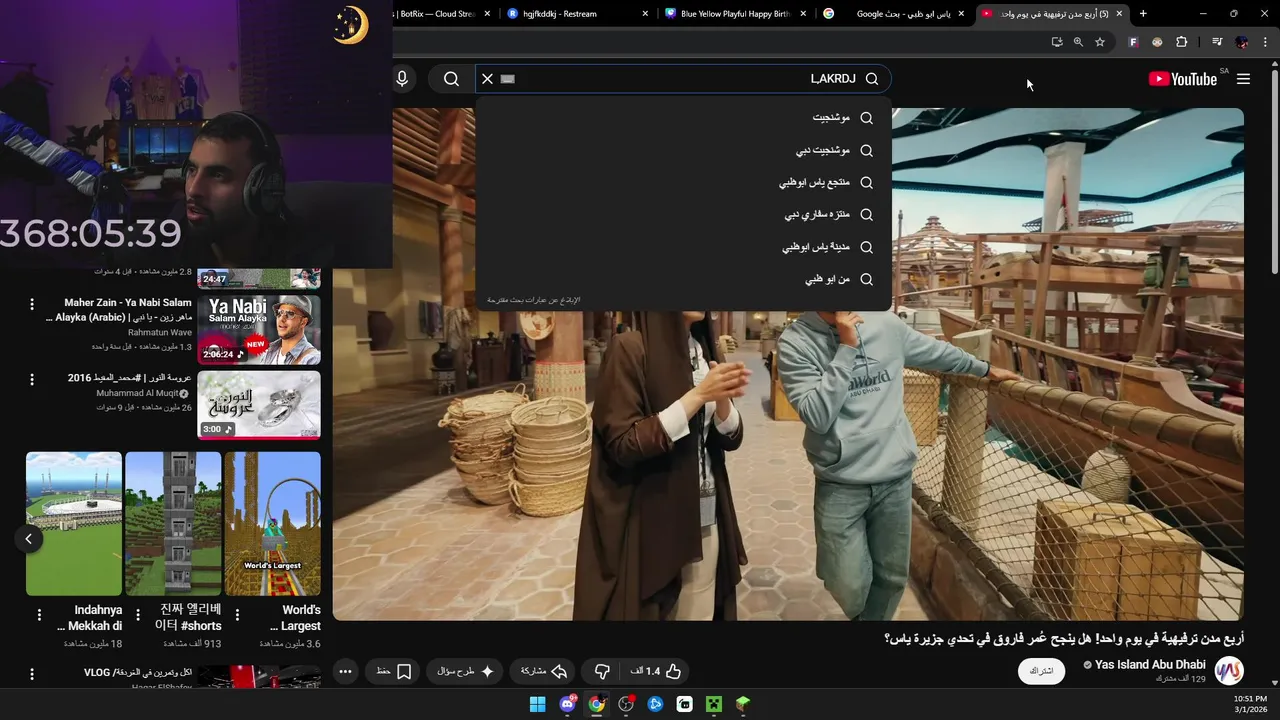Open a new browser tab
Screen dimensions: 1280x720
click(x=1143, y=14)
